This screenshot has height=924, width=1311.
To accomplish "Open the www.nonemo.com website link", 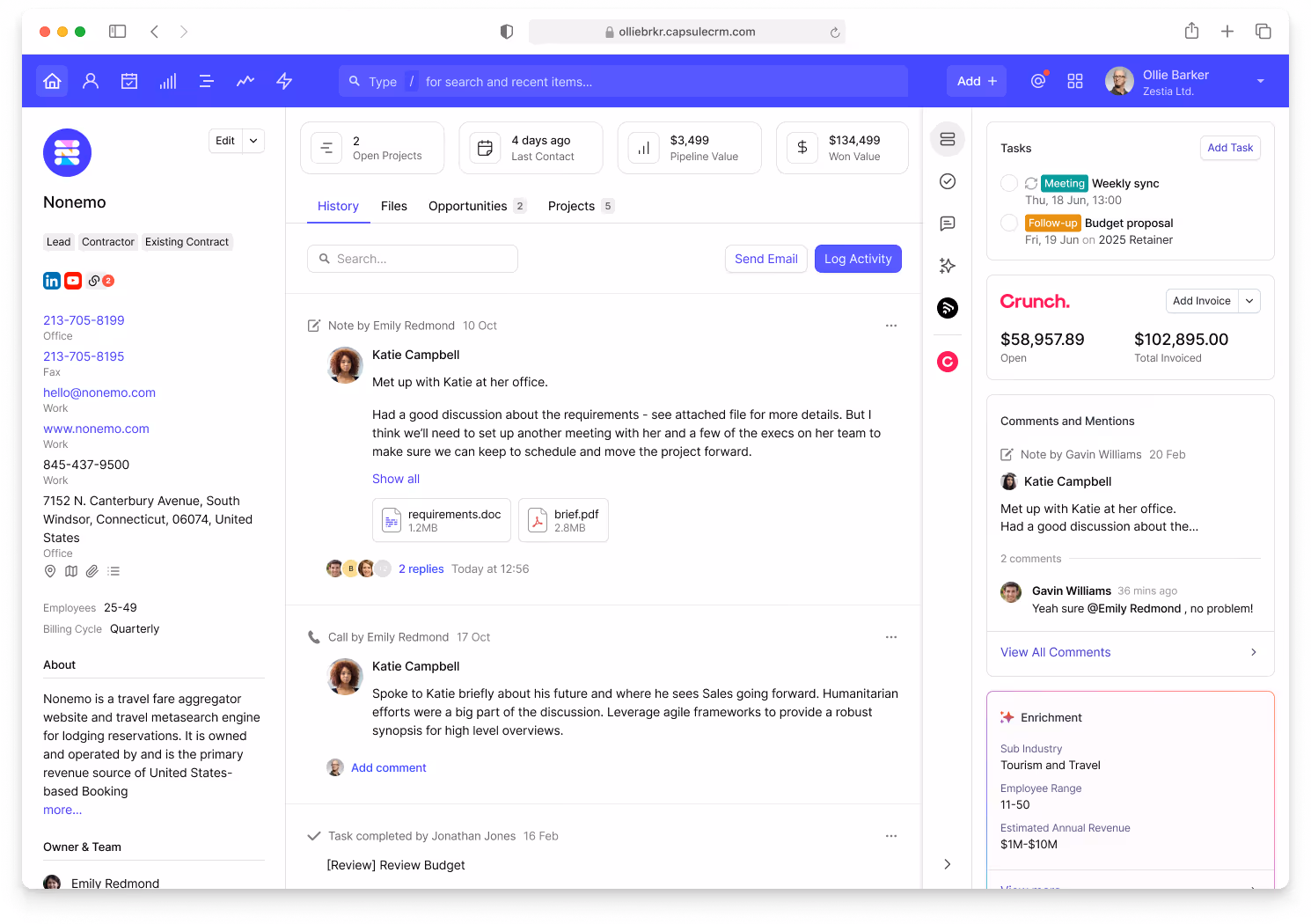I will click(x=96, y=429).
